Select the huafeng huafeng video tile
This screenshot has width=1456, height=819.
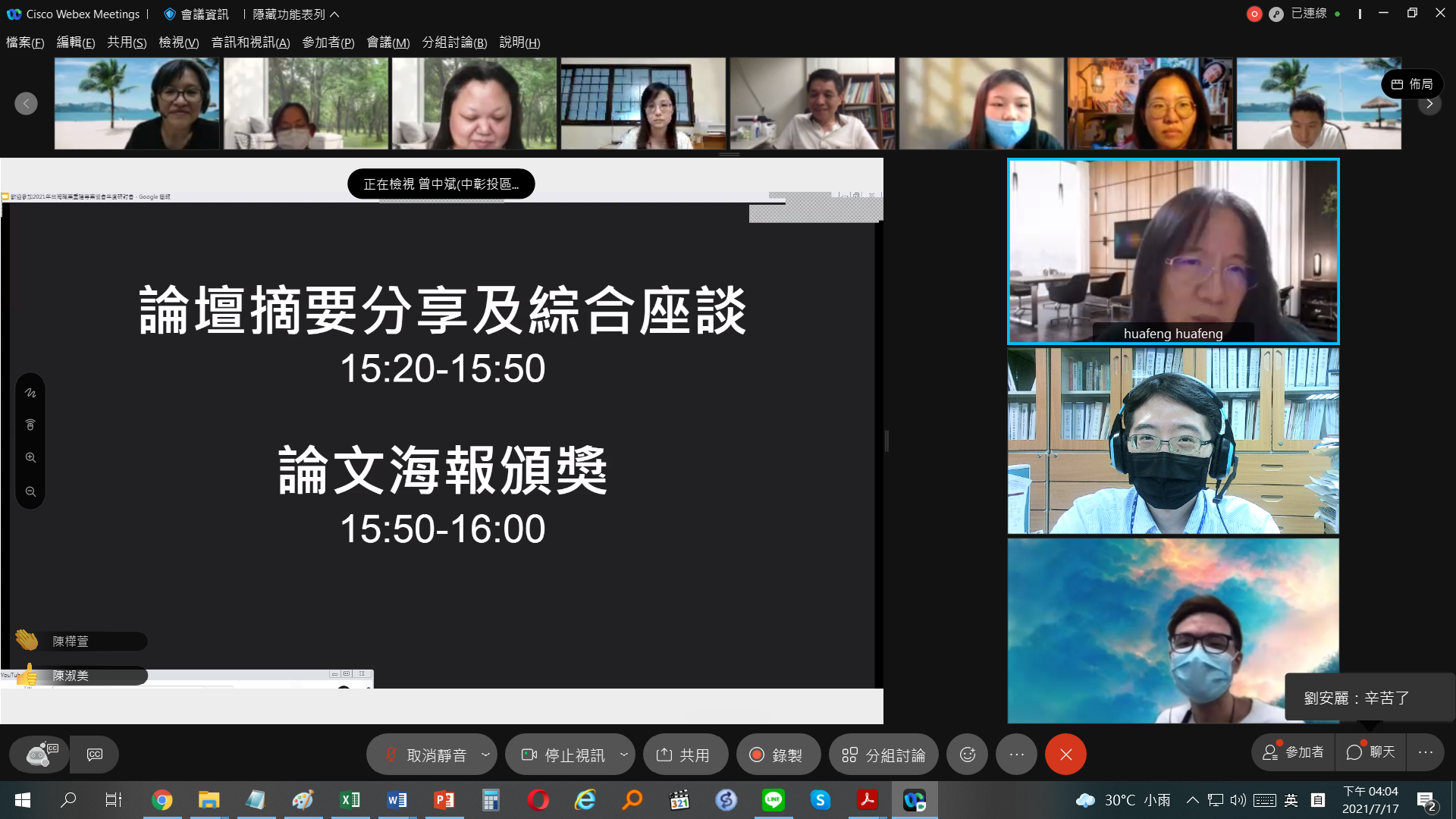click(1173, 251)
